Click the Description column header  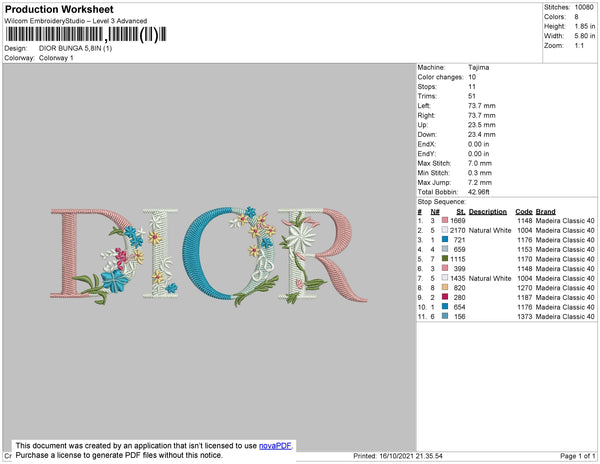coord(488,212)
